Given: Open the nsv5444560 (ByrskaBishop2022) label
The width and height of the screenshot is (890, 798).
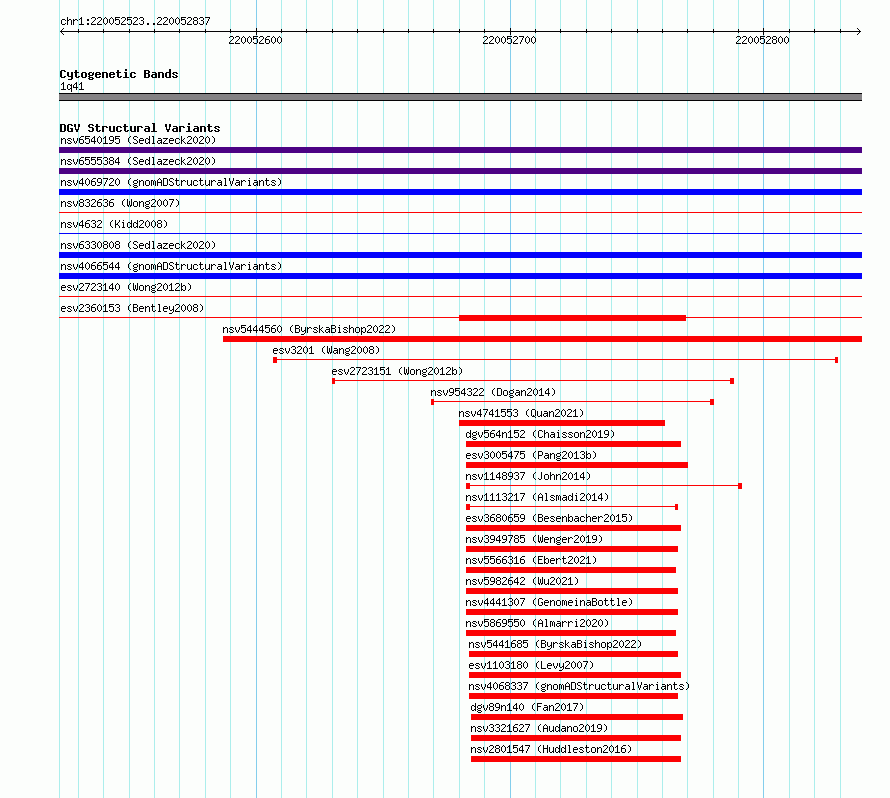Looking at the screenshot, I should point(309,329).
